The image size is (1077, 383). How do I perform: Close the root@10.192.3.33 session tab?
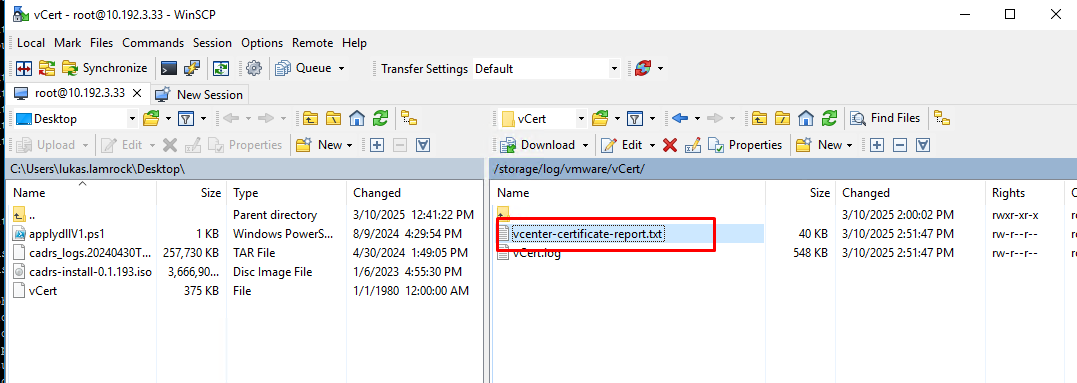(x=137, y=93)
